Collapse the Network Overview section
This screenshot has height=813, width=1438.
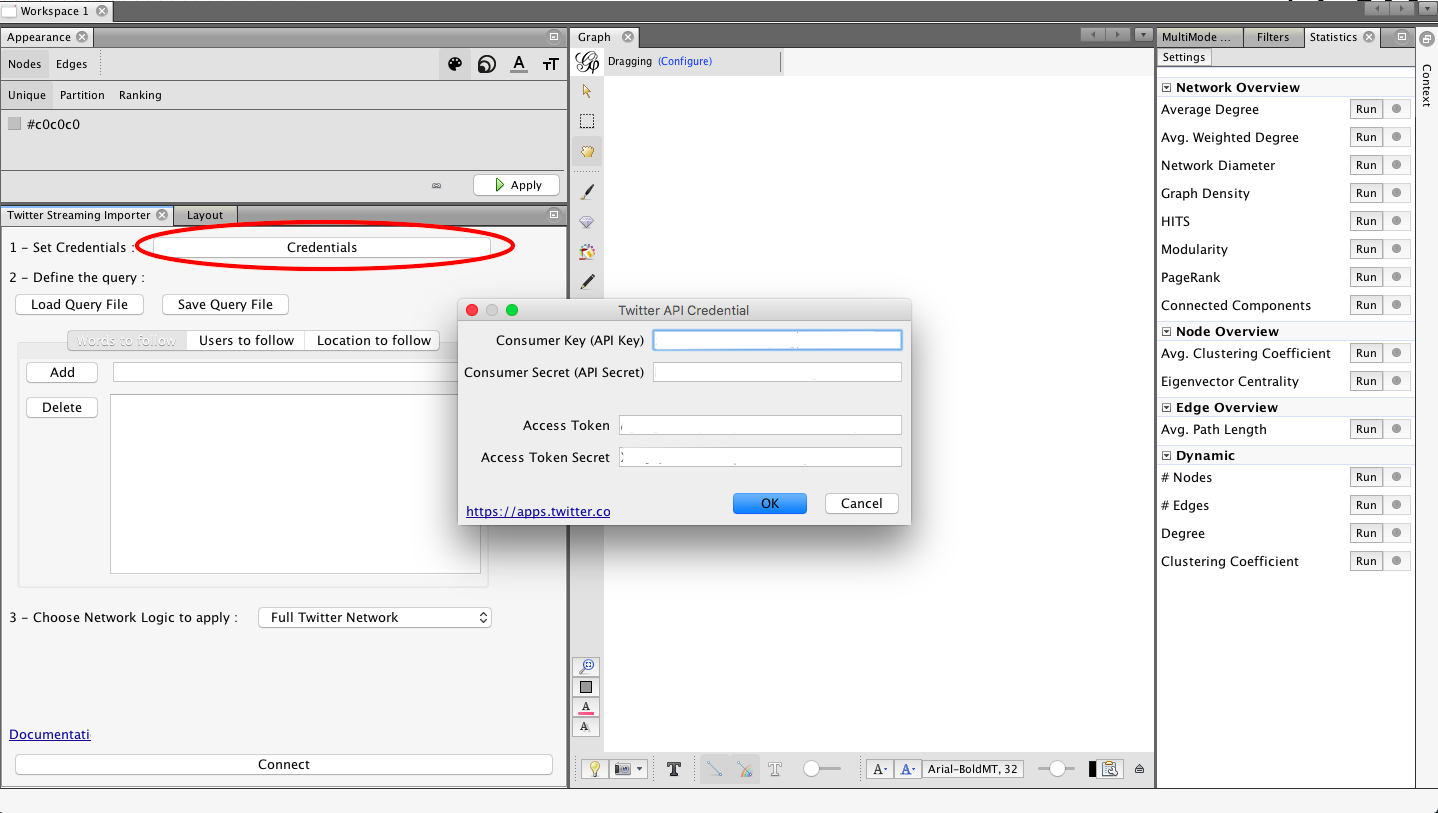pyautogui.click(x=1166, y=88)
